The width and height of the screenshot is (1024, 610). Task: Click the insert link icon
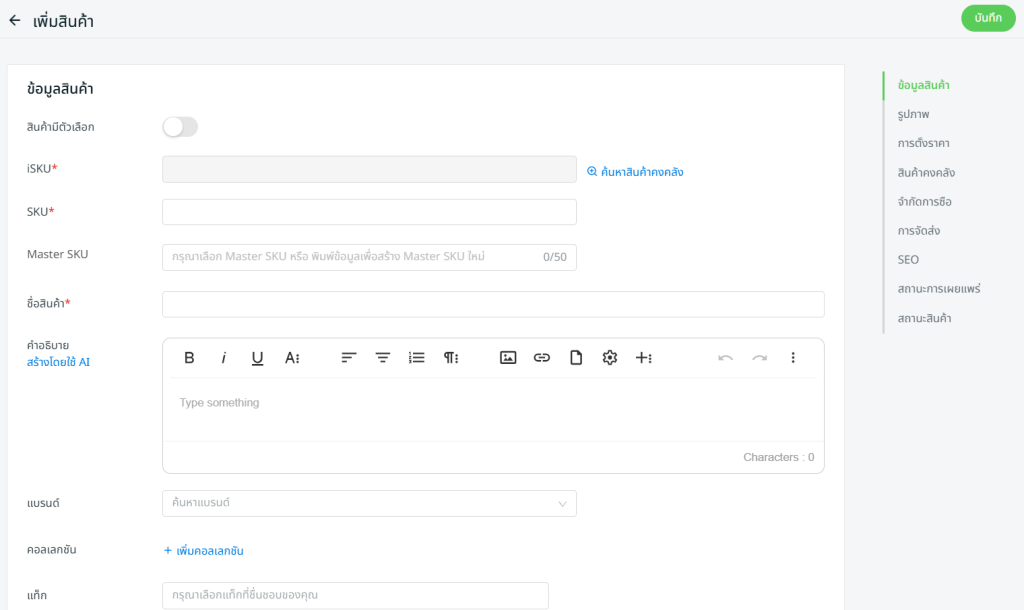pyautogui.click(x=542, y=358)
